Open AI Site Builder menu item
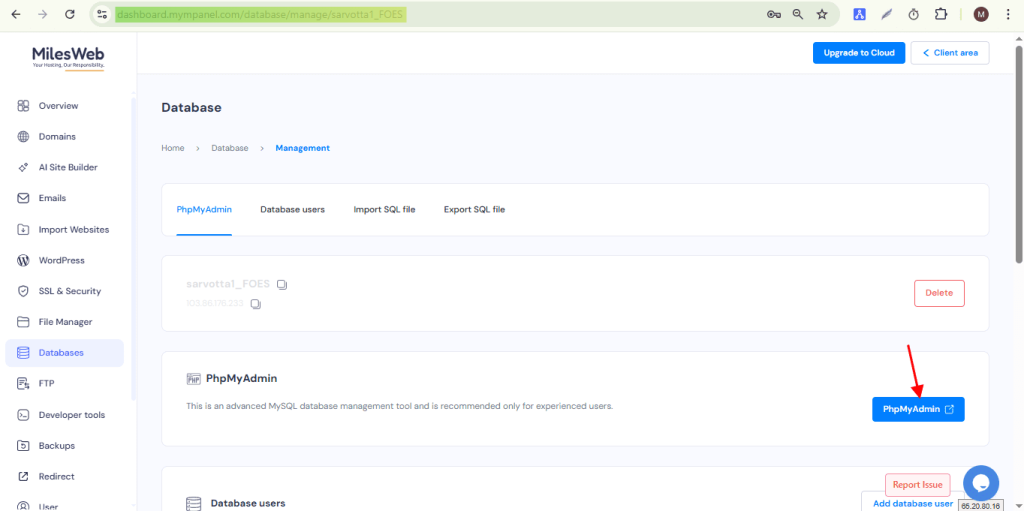1024x511 pixels. point(68,167)
